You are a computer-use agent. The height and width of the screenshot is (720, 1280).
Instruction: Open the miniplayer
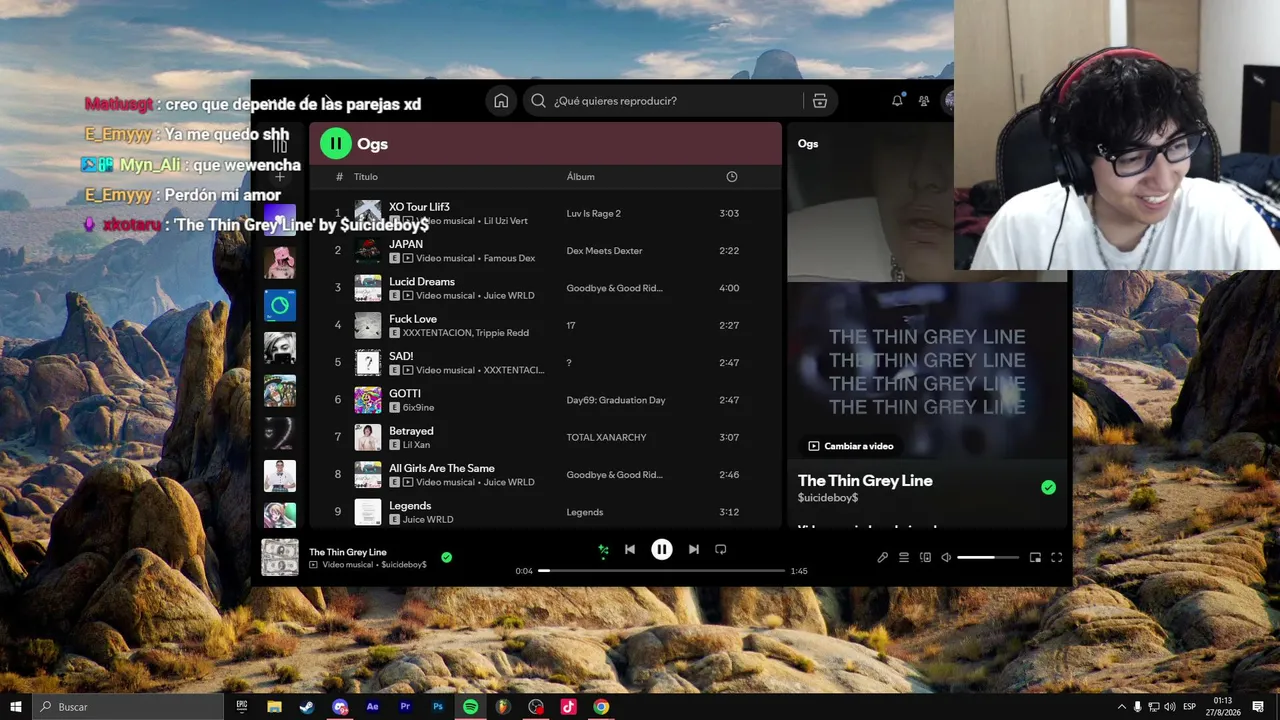click(1035, 557)
